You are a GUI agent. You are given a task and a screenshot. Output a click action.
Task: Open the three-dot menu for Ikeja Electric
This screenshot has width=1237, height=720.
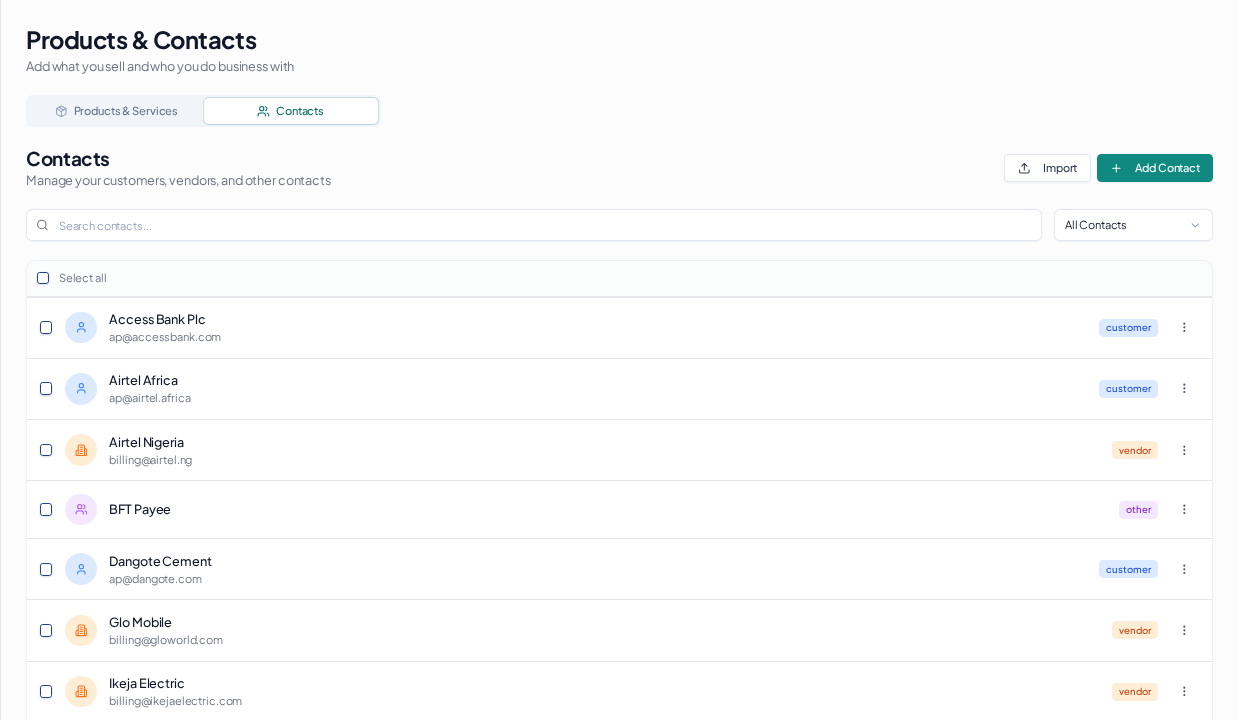tap(1184, 691)
